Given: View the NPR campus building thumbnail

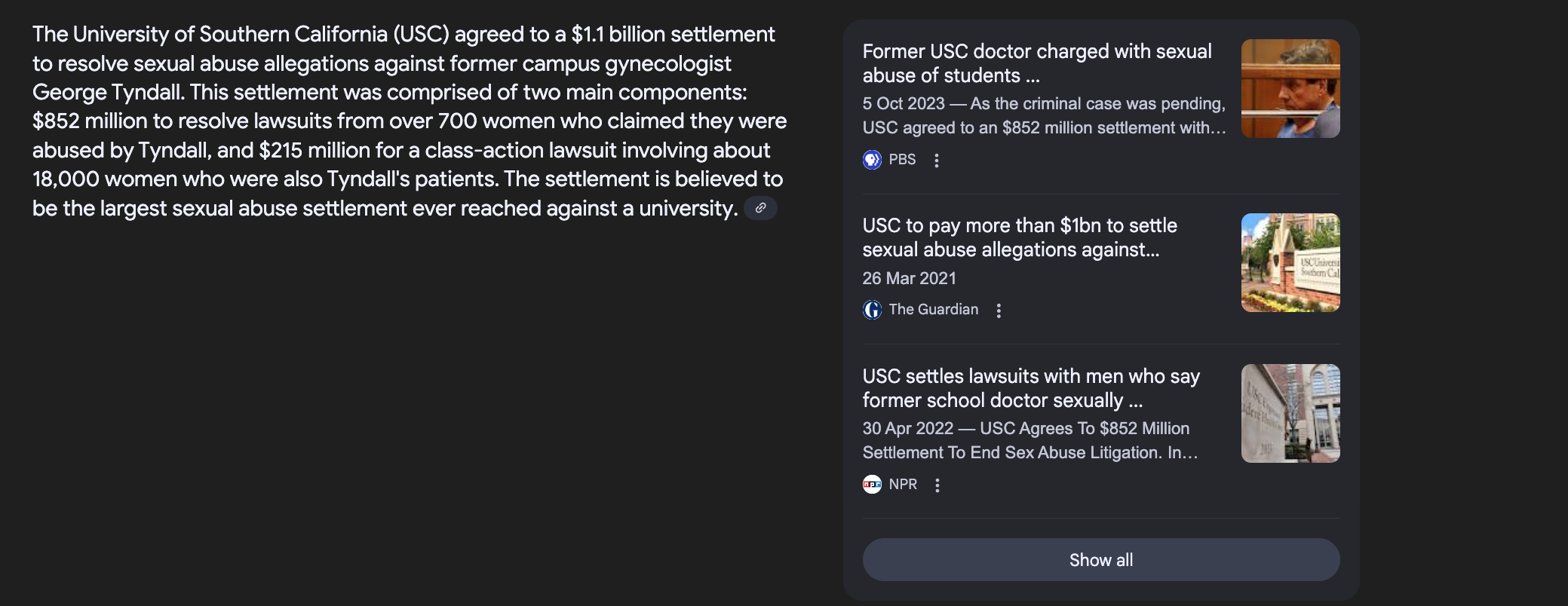Looking at the screenshot, I should [x=1290, y=414].
